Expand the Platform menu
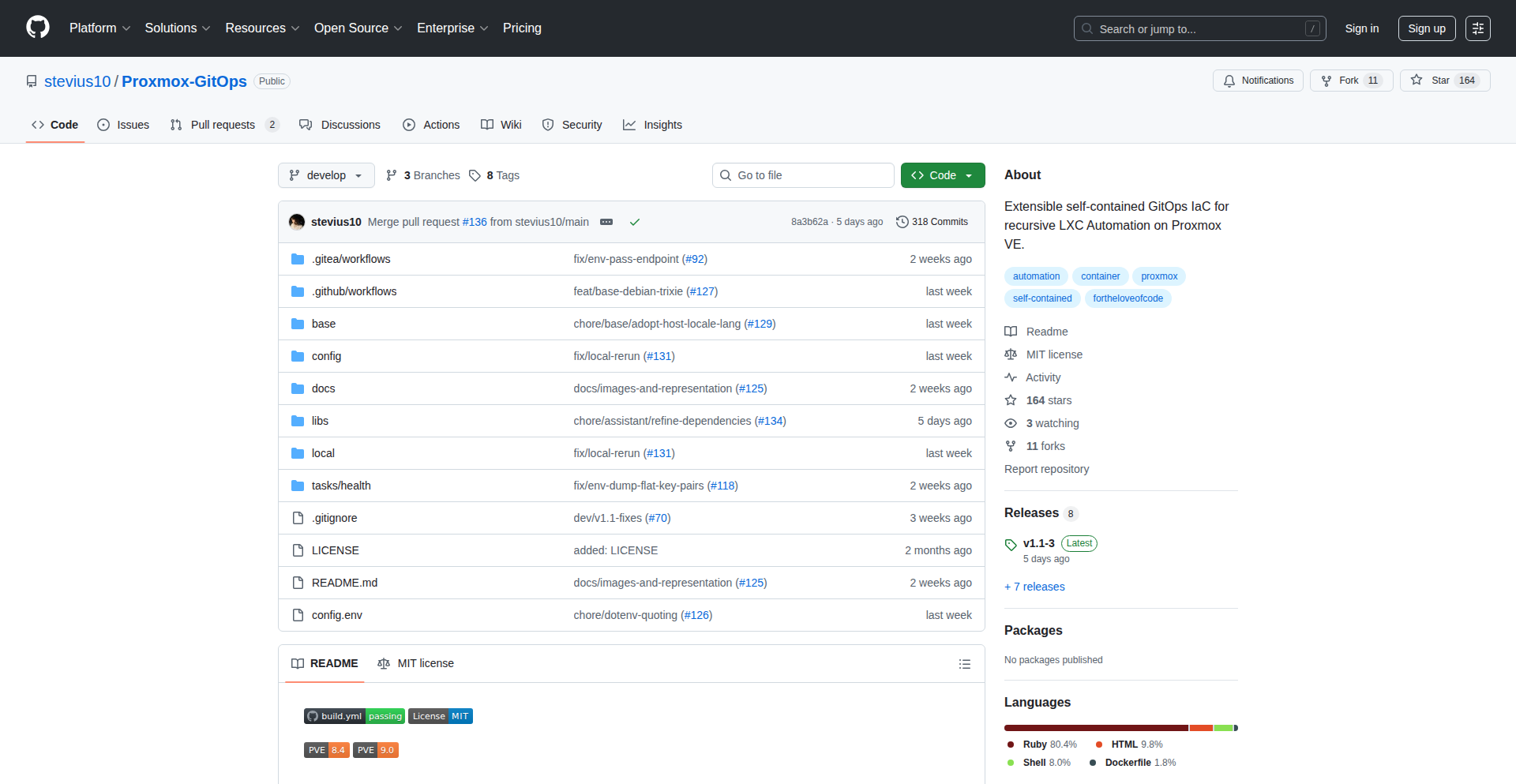1516x784 pixels. click(x=99, y=28)
